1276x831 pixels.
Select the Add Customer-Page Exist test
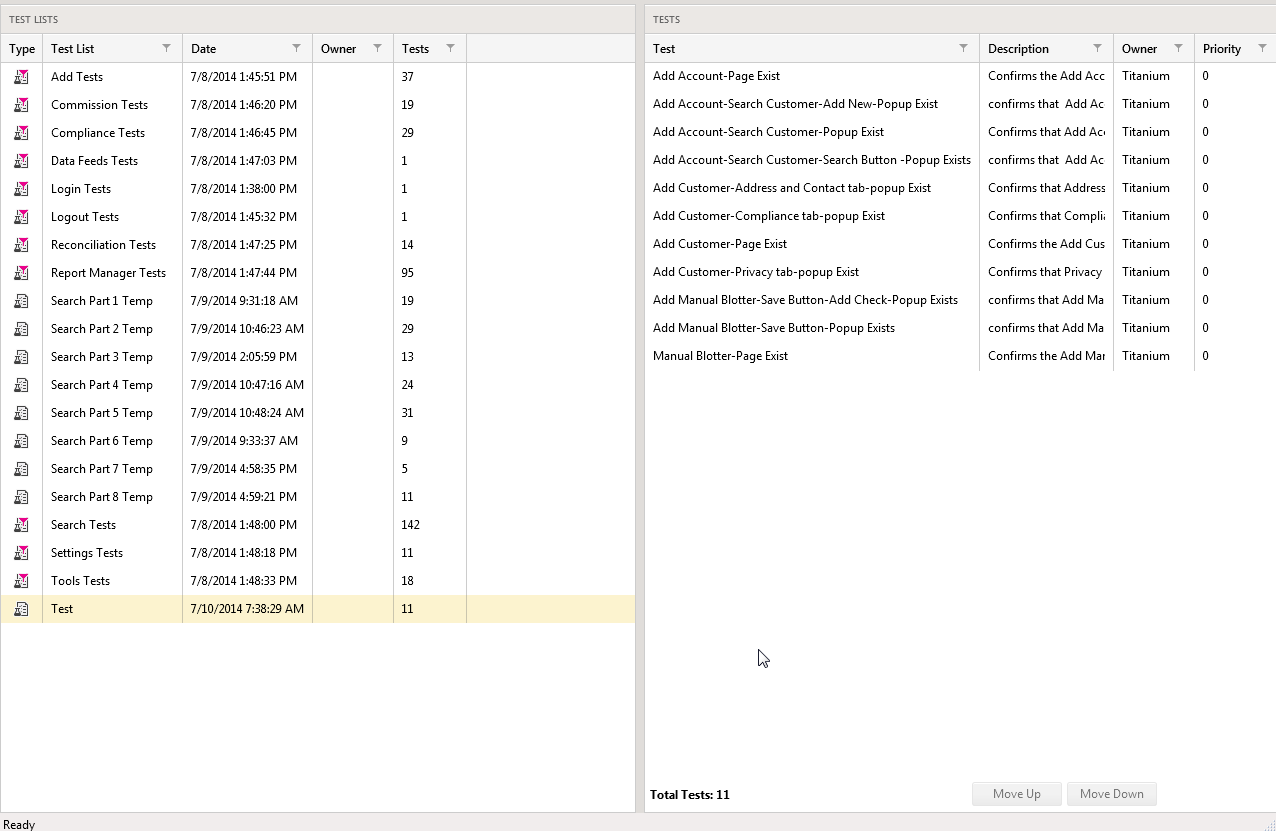pyautogui.click(x=720, y=244)
